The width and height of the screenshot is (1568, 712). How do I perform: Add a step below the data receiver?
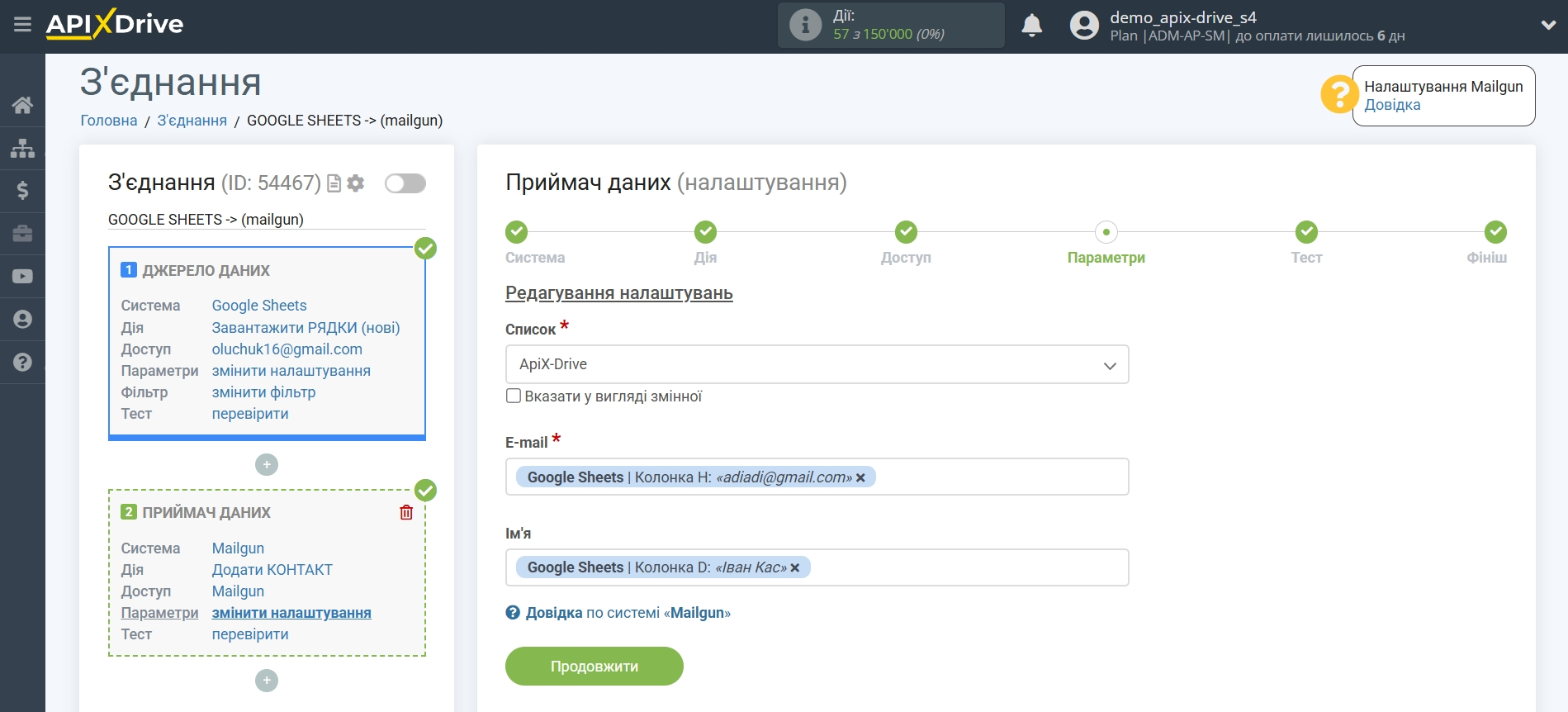[x=267, y=681]
